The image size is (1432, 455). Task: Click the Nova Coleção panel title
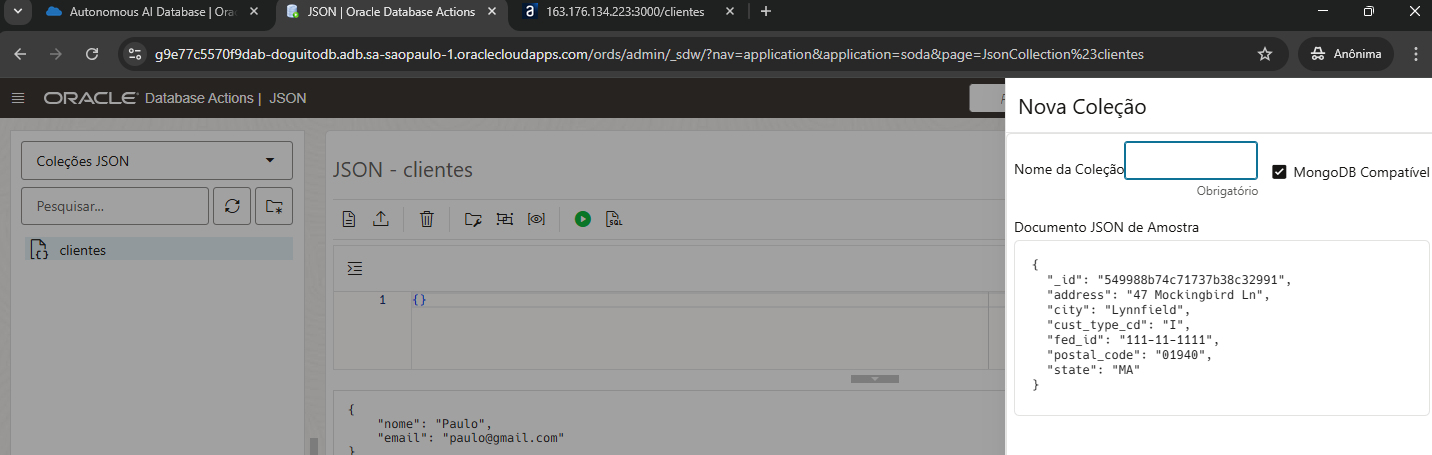[1081, 106]
